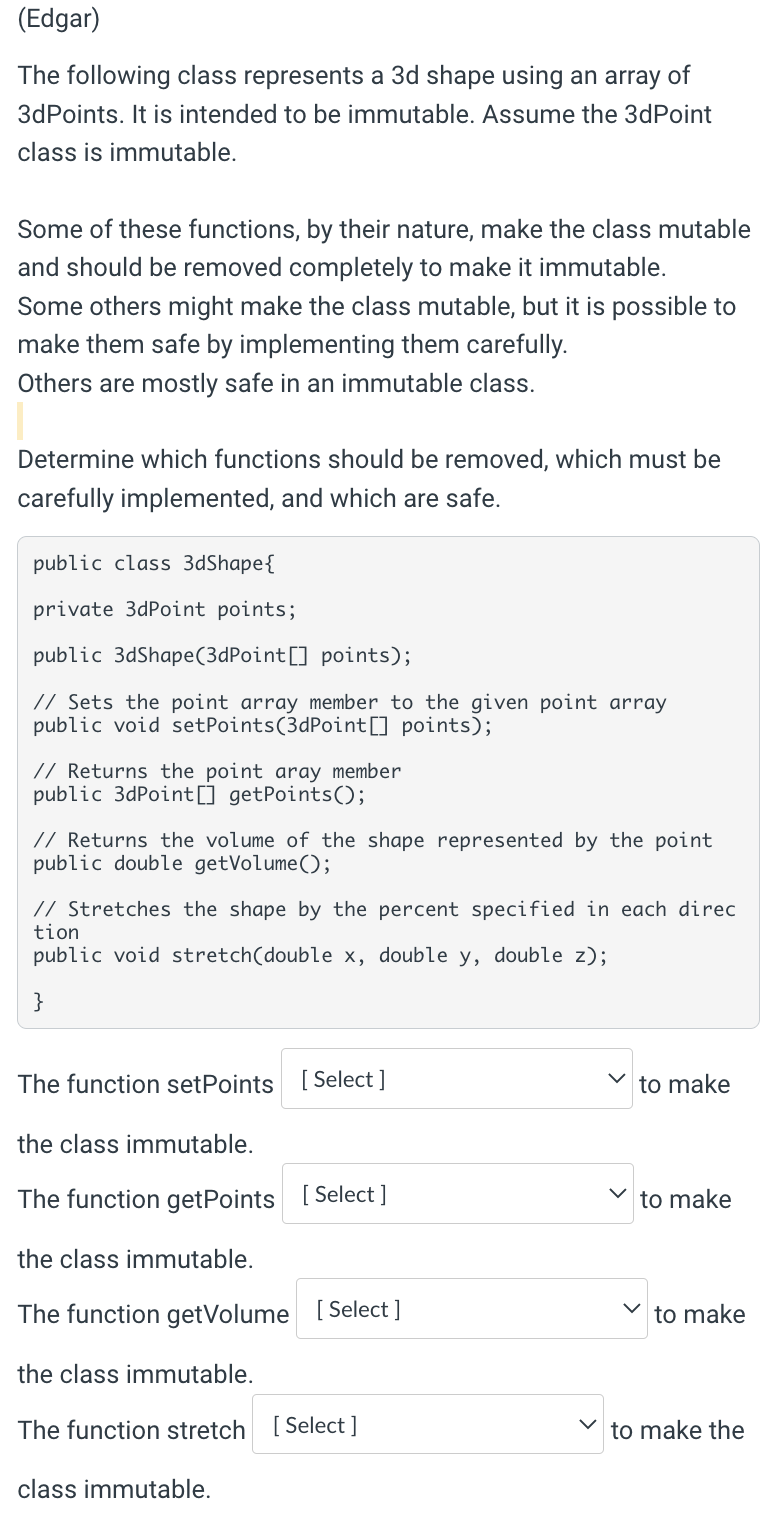Click the chevron arrow on getPoints dropdown
This screenshot has width=782, height=1526.
click(617, 1194)
